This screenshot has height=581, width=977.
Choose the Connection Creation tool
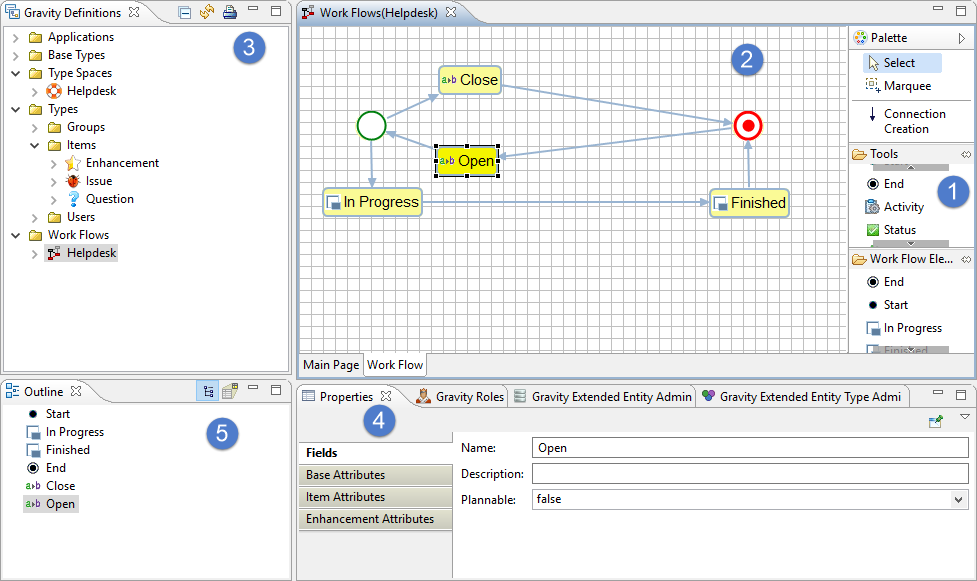click(x=913, y=121)
